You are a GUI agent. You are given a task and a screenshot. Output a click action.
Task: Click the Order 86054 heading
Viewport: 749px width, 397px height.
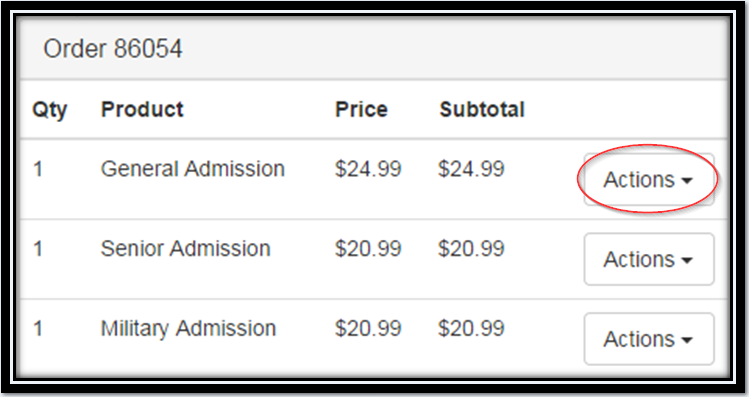pyautogui.click(x=113, y=49)
